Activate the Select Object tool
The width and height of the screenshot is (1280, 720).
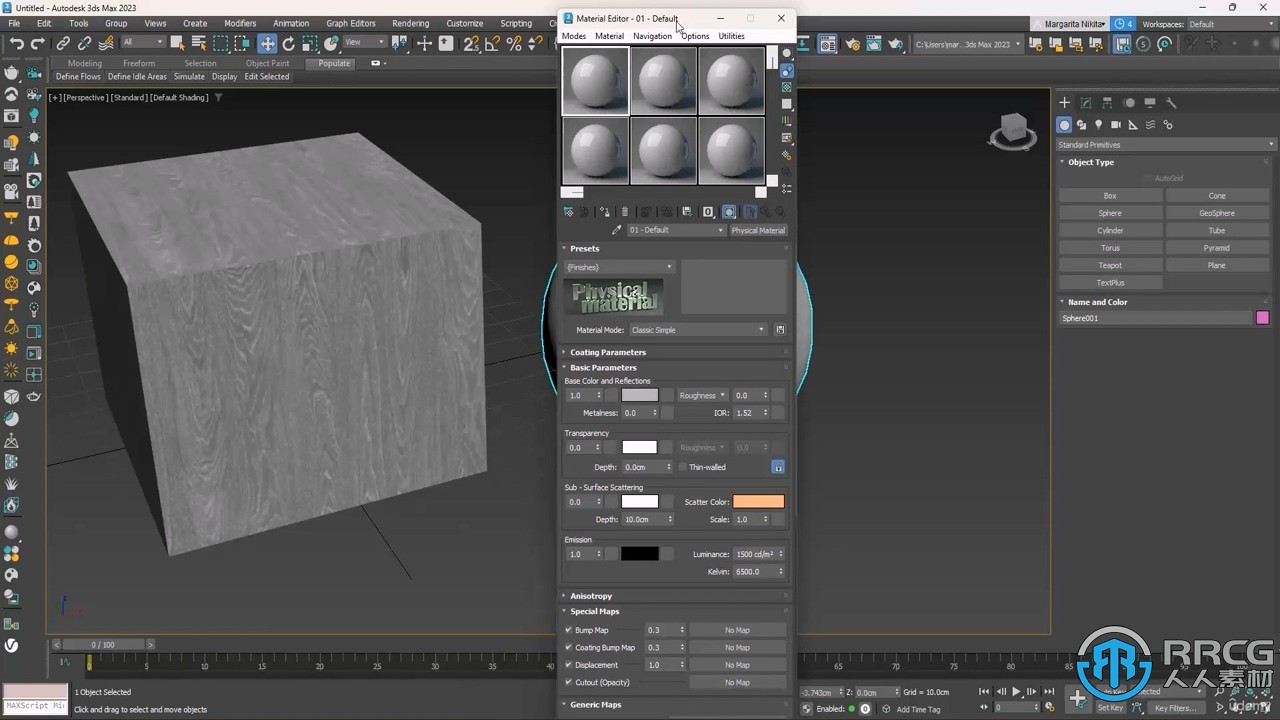[177, 43]
